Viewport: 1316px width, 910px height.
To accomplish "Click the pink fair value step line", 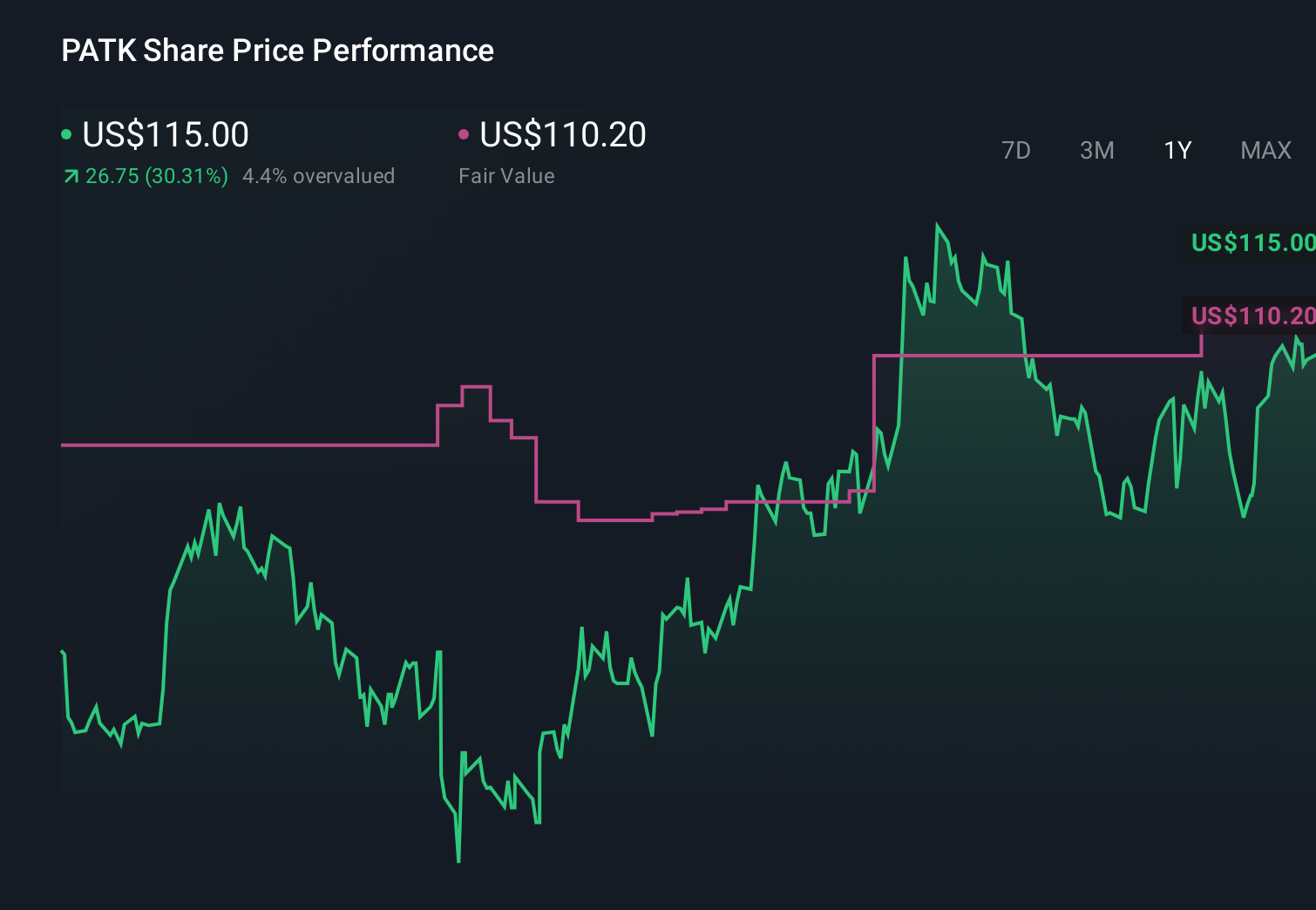I will pyautogui.click(x=261, y=445).
